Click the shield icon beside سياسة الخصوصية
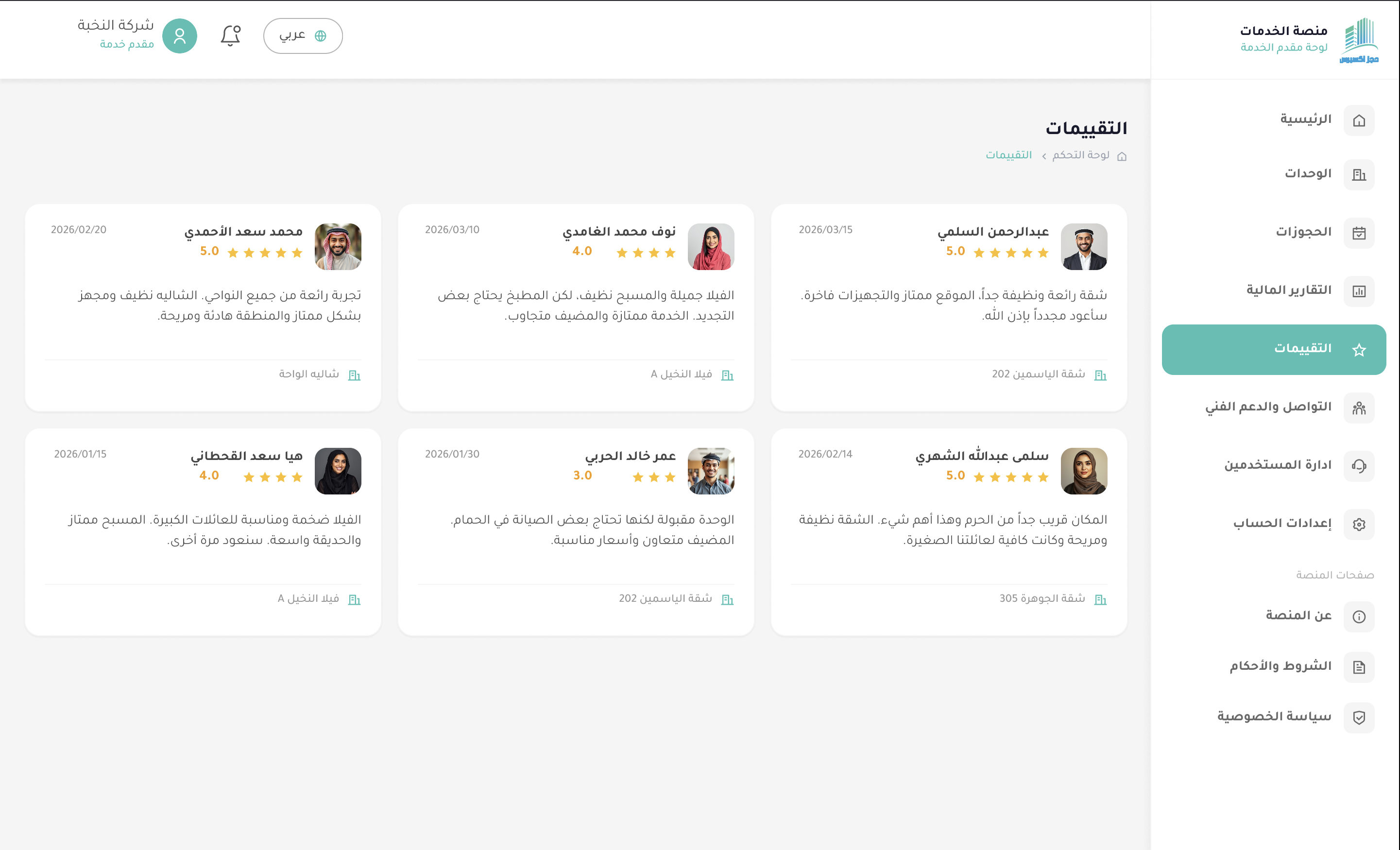Viewport: 1400px width, 850px height. (x=1359, y=717)
